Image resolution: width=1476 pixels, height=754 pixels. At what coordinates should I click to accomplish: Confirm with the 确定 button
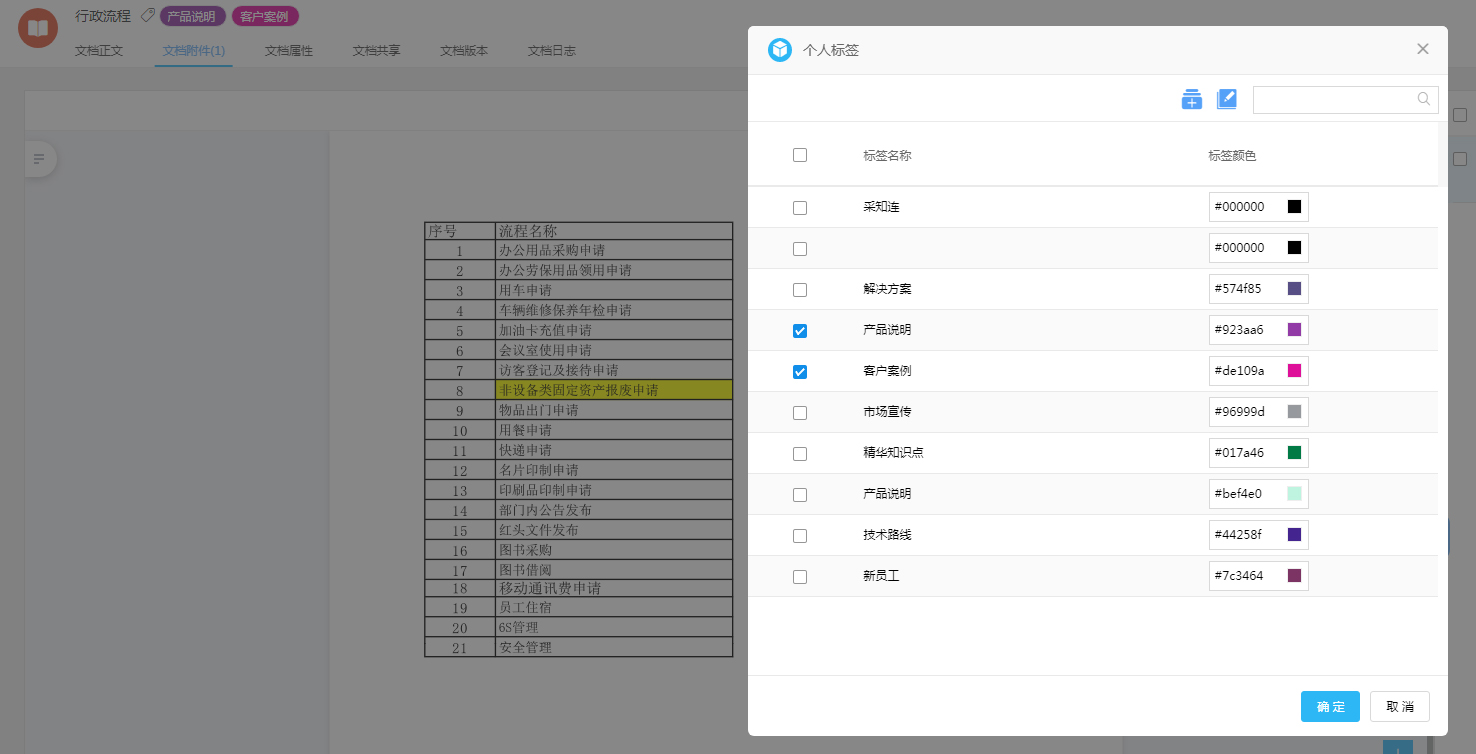[1330, 706]
